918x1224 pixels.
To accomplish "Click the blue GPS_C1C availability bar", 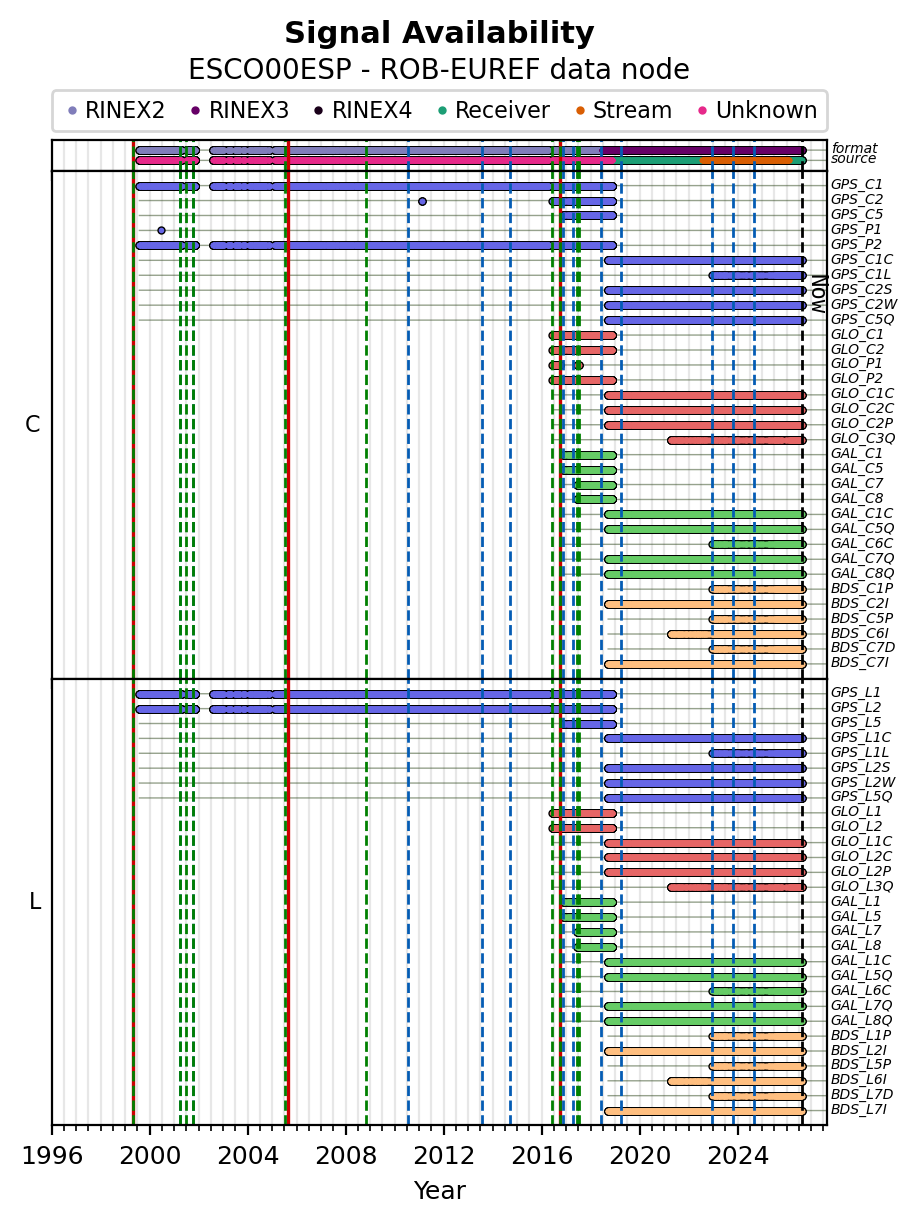I will [705, 260].
